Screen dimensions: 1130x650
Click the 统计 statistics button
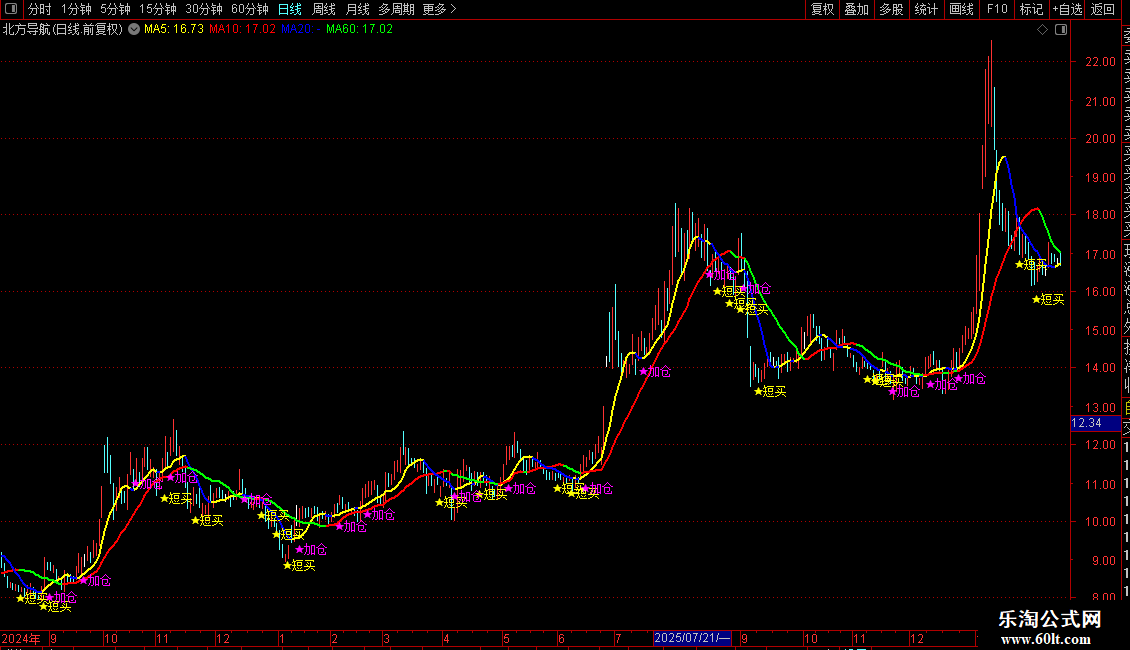coord(926,9)
